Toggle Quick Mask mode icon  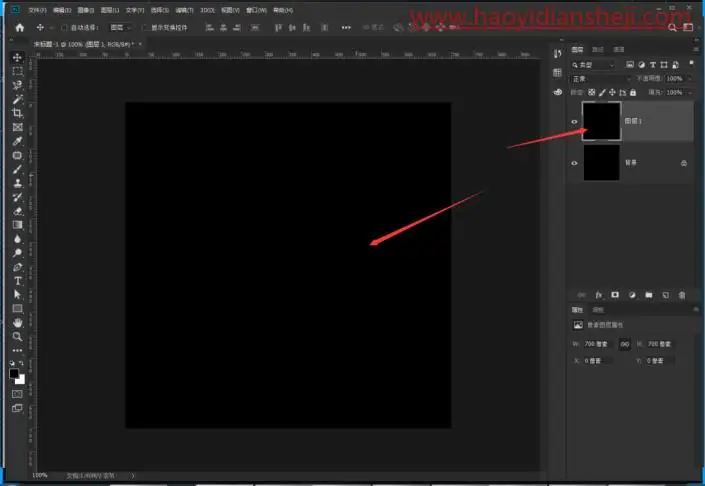17,394
